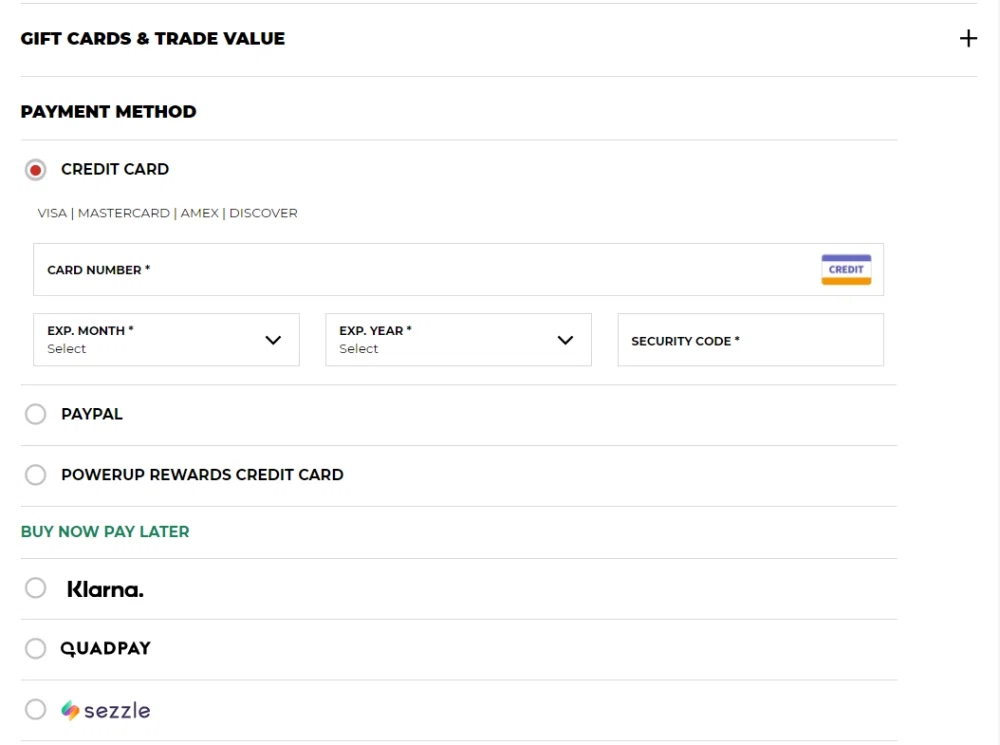This screenshot has height=745, width=1000.
Task: Expand Gift Cards & Trade Value with plus icon
Action: pos(968,39)
